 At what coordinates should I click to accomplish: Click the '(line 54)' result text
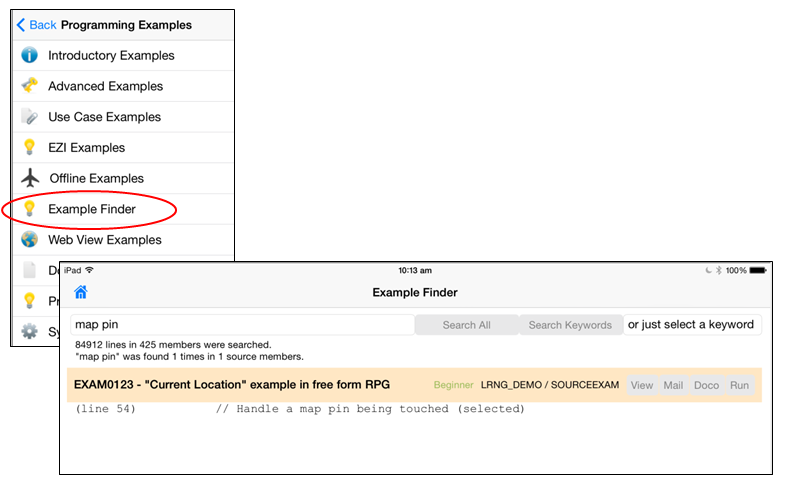click(106, 409)
